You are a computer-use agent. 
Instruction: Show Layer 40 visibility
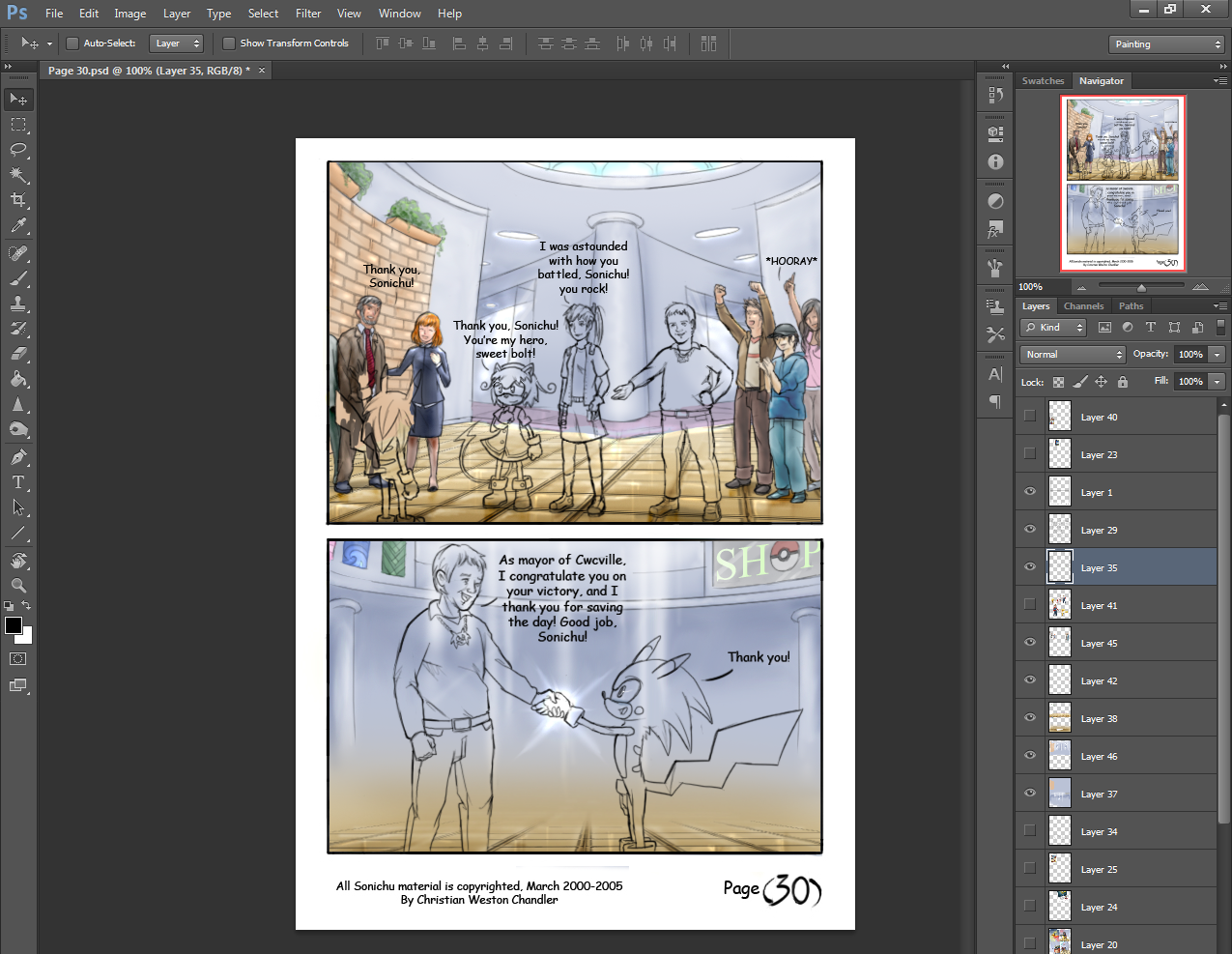coord(1030,417)
